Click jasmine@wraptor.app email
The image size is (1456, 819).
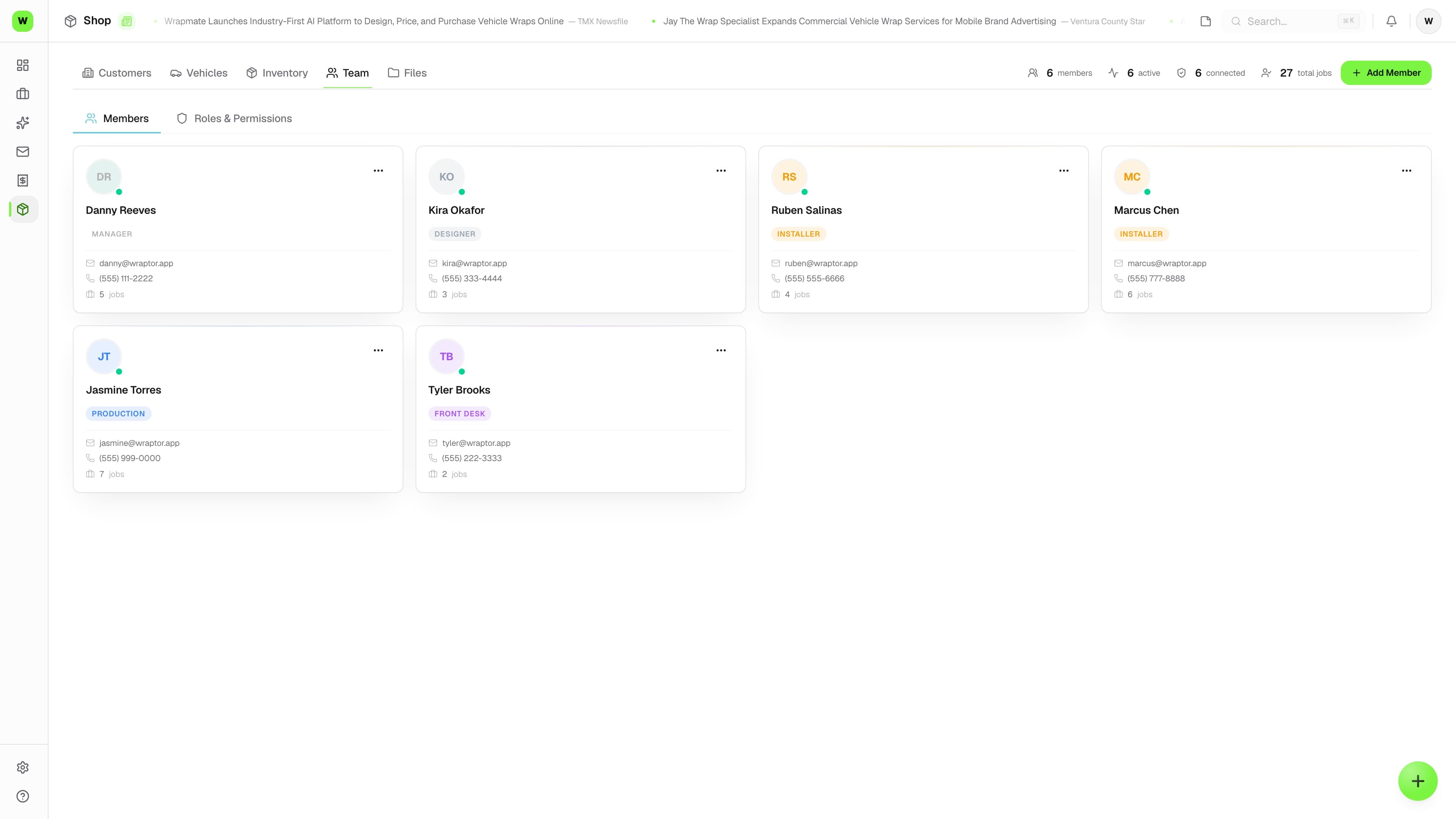[x=139, y=443]
